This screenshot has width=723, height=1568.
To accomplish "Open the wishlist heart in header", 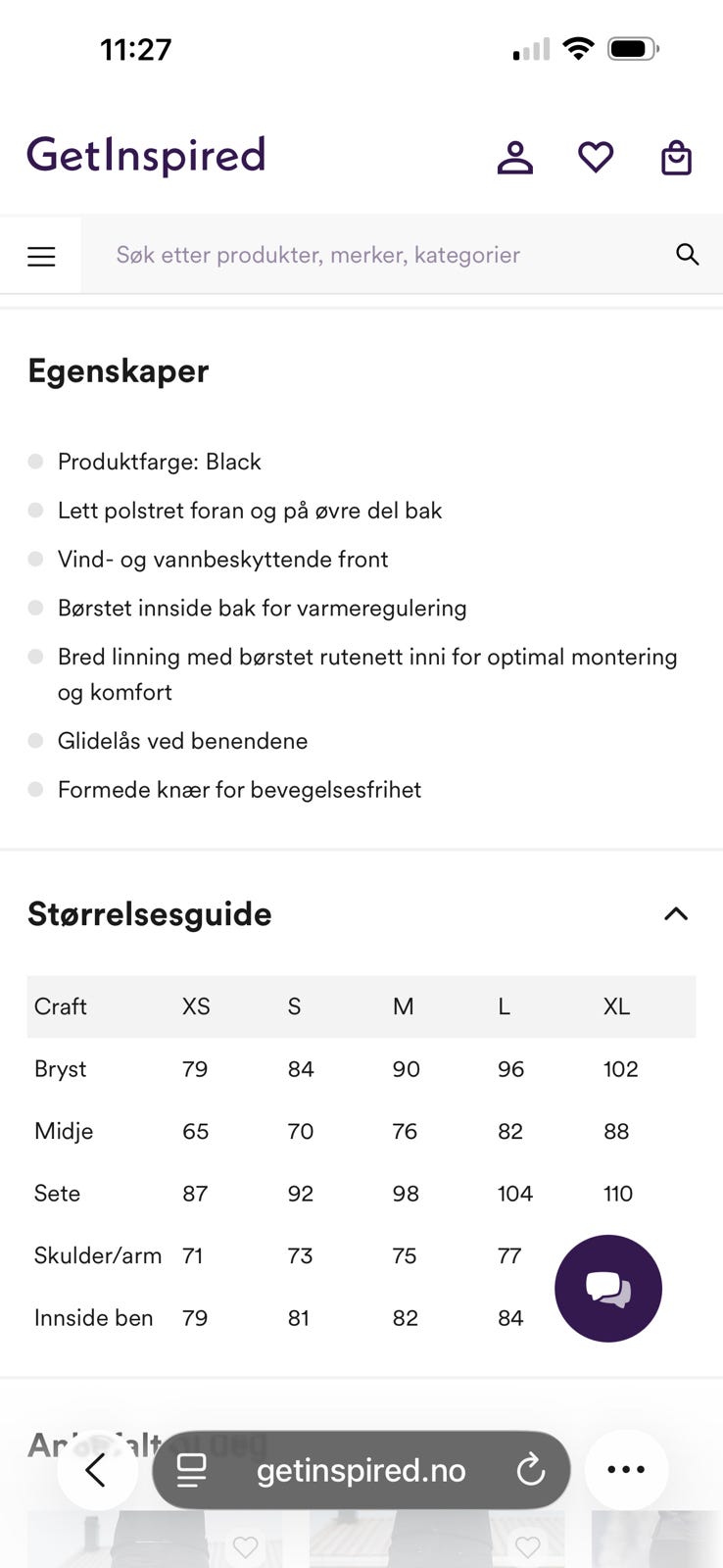I will (x=596, y=157).
